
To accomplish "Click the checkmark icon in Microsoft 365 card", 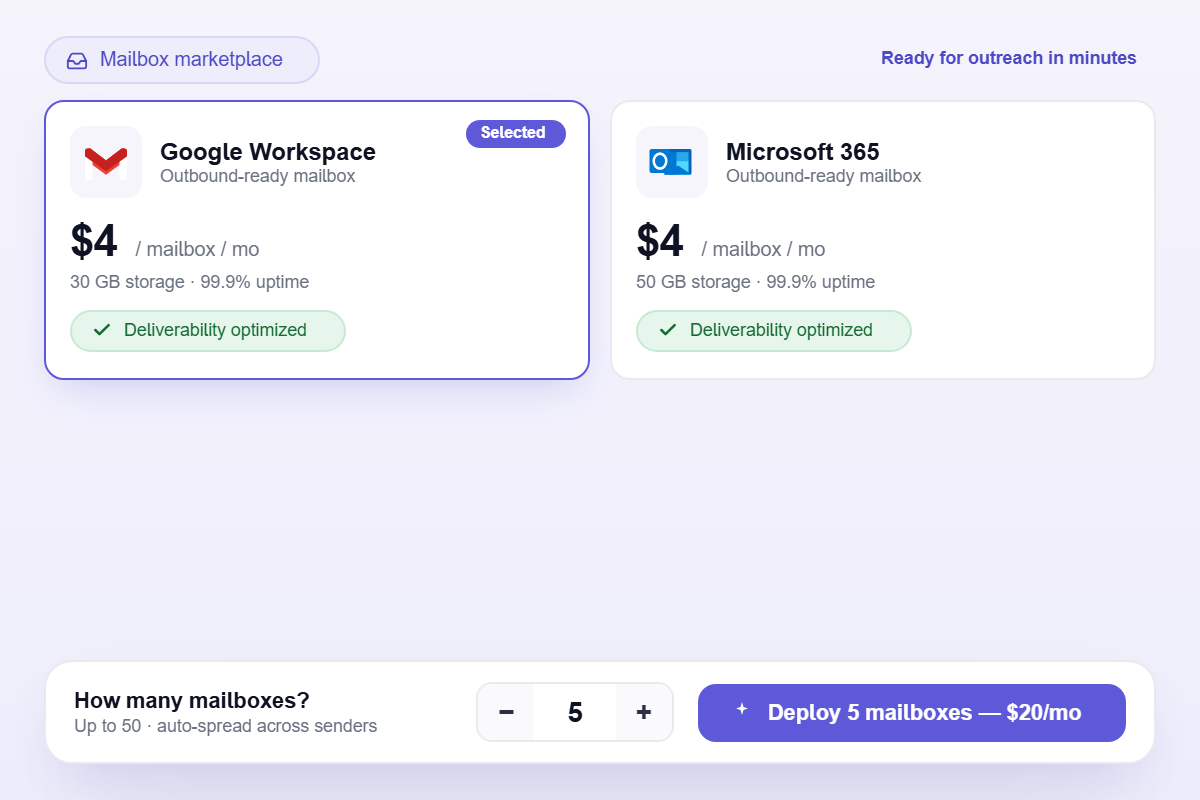I will 667,330.
